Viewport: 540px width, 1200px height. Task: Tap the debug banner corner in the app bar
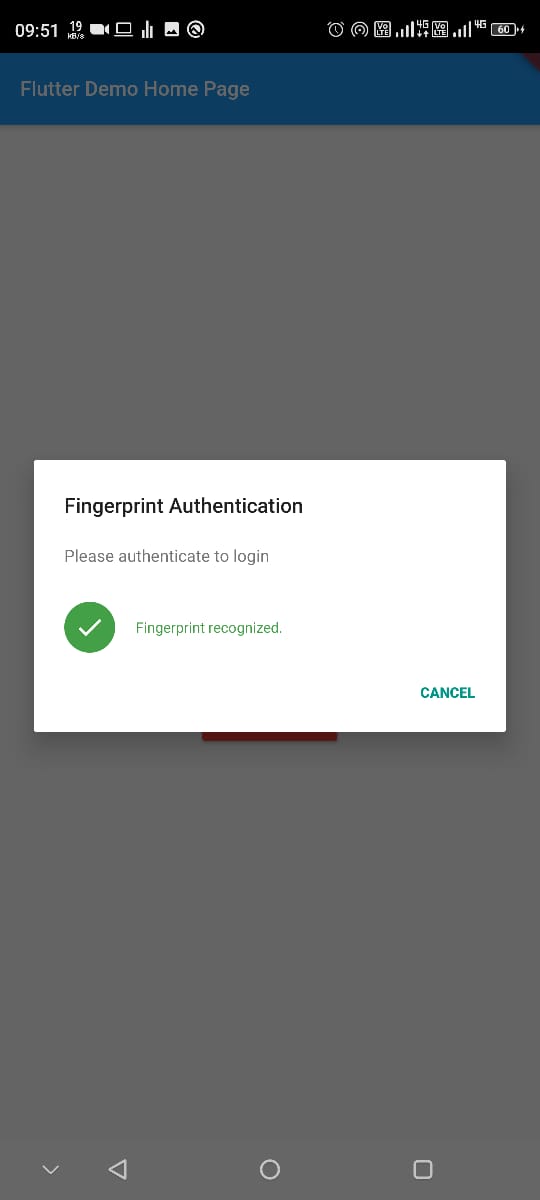point(531,61)
